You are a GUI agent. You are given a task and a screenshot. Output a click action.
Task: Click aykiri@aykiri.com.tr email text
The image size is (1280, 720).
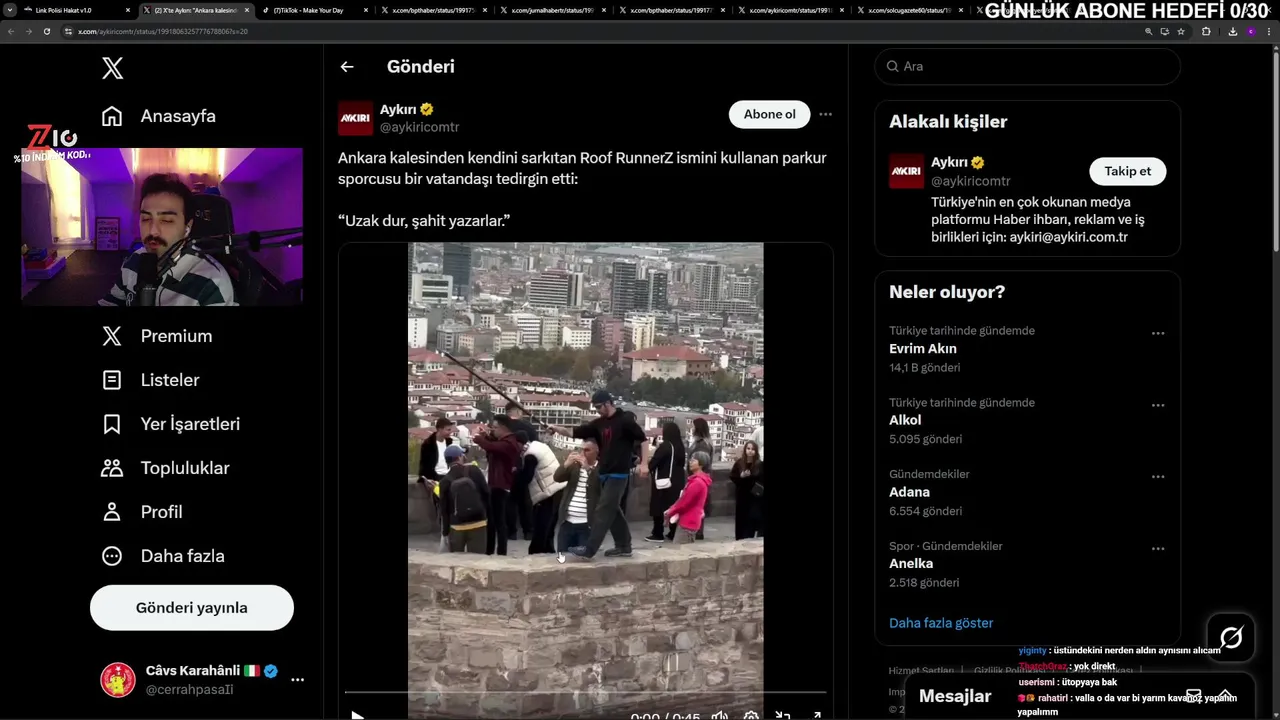pos(1068,237)
